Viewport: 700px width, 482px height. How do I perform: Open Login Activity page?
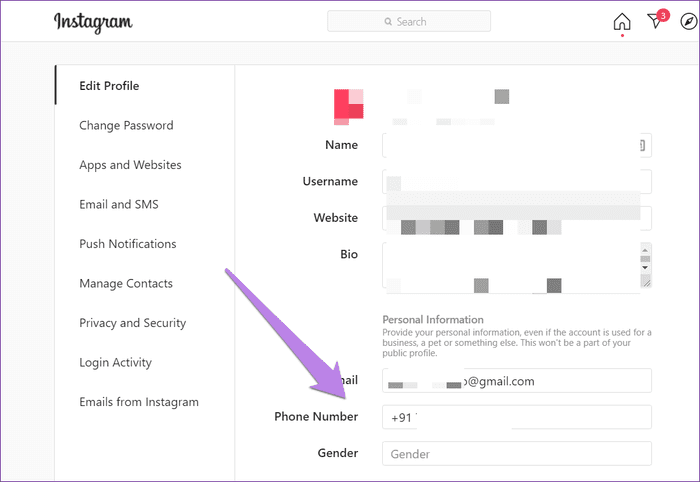coord(116,362)
